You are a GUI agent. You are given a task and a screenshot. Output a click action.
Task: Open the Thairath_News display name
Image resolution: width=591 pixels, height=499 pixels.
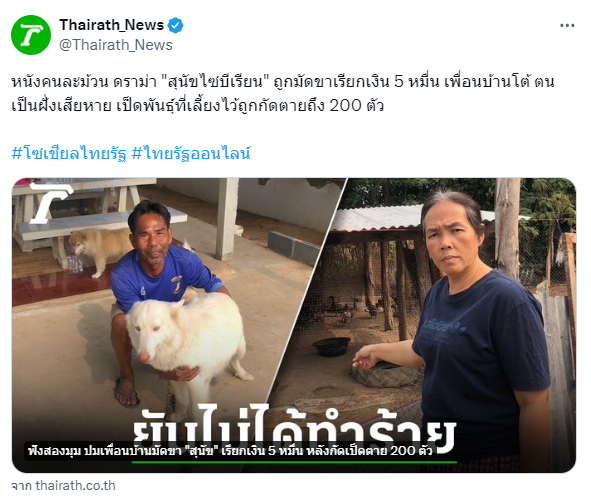[112, 25]
